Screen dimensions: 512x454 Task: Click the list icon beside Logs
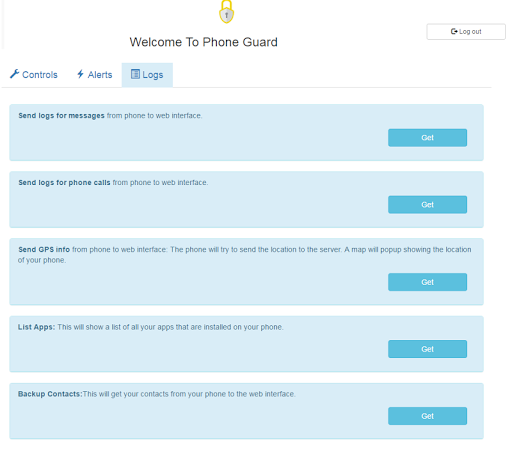(135, 74)
